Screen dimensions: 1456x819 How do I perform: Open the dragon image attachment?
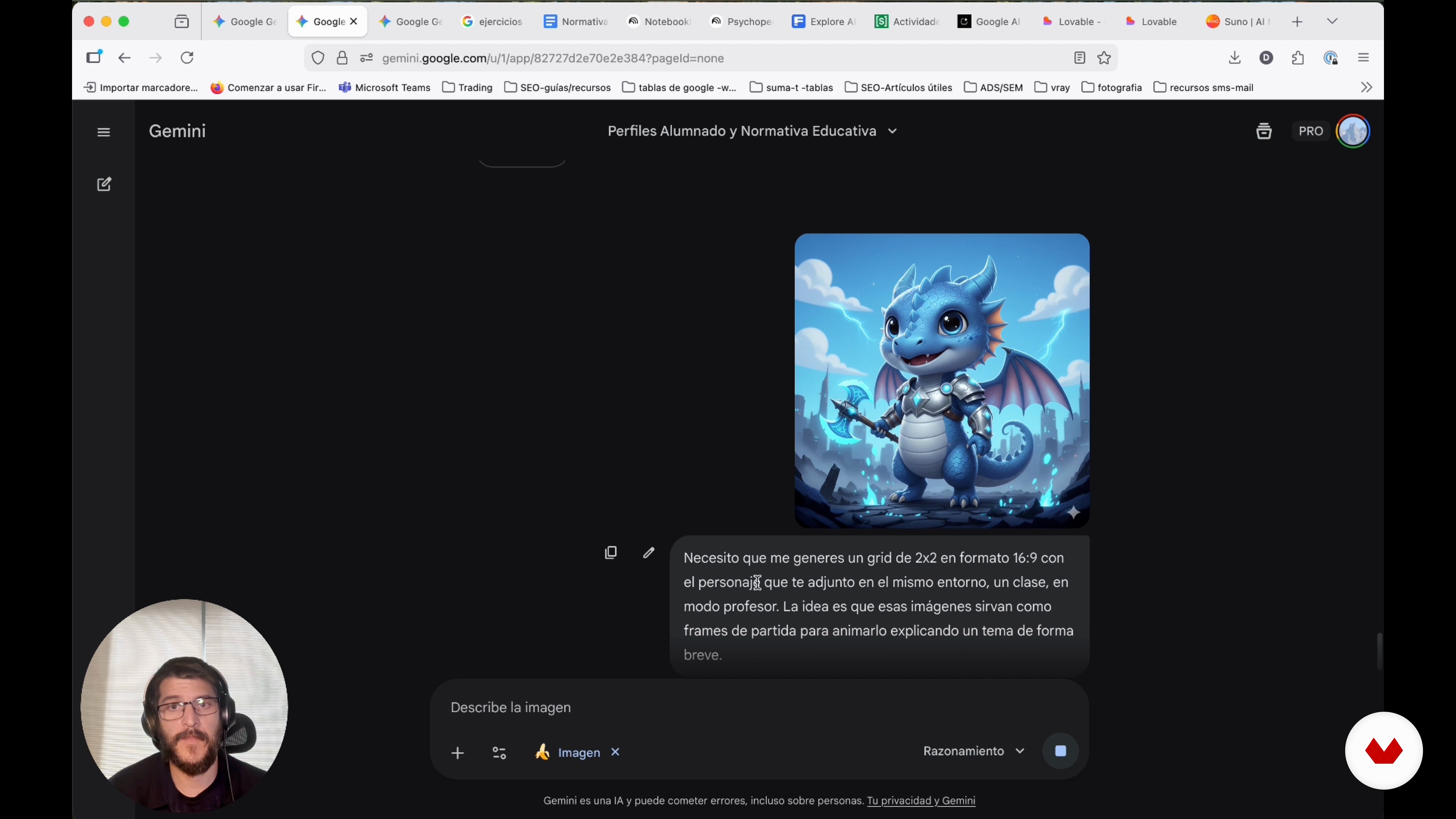pos(941,380)
